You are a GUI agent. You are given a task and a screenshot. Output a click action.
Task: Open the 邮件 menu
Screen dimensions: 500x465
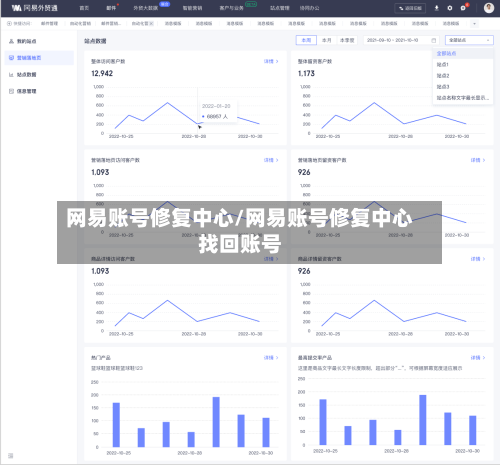click(111, 8)
